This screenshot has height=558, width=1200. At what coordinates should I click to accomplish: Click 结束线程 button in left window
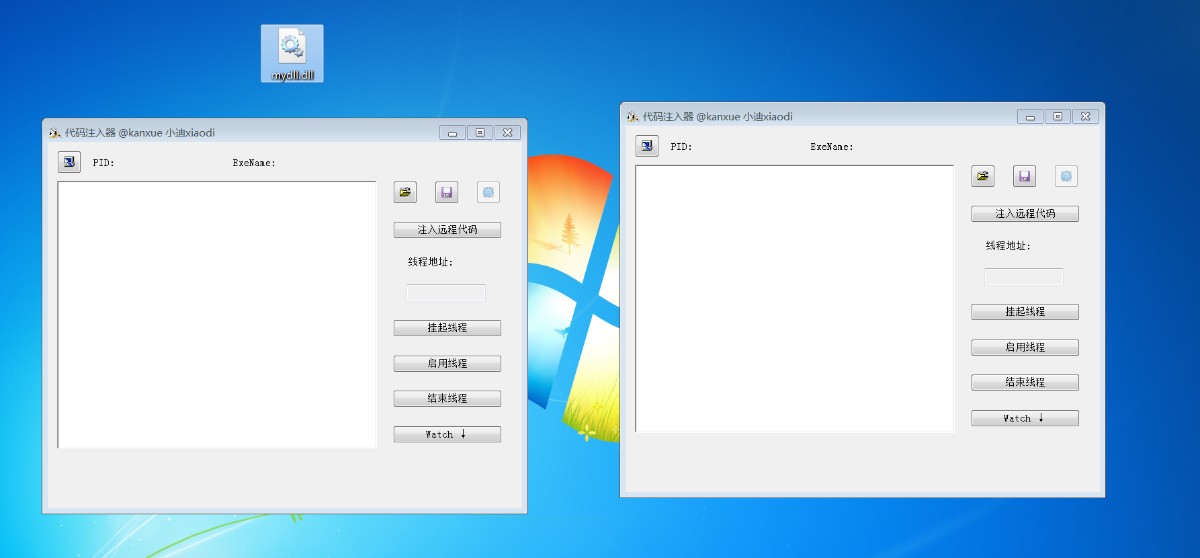(x=447, y=398)
